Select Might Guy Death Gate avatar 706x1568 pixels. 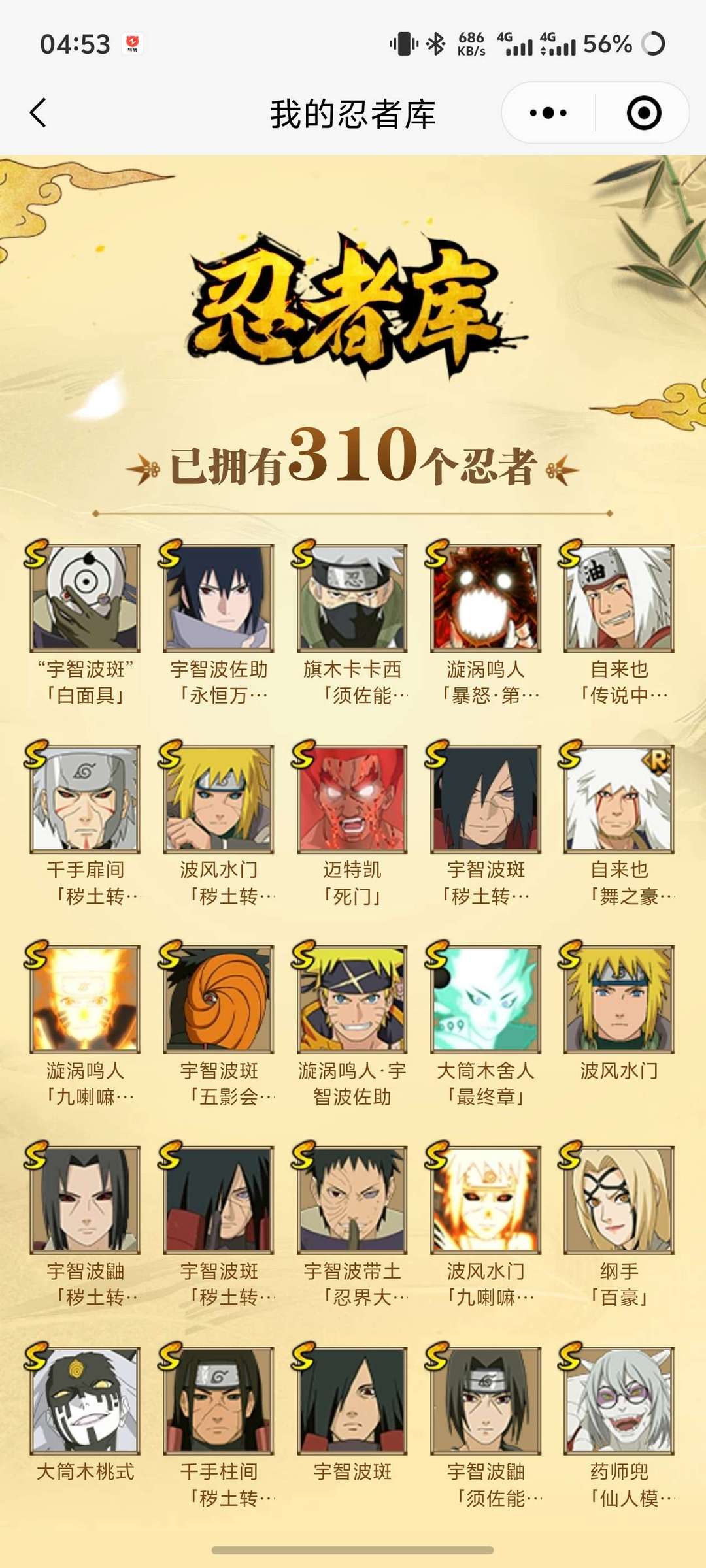pyautogui.click(x=352, y=798)
